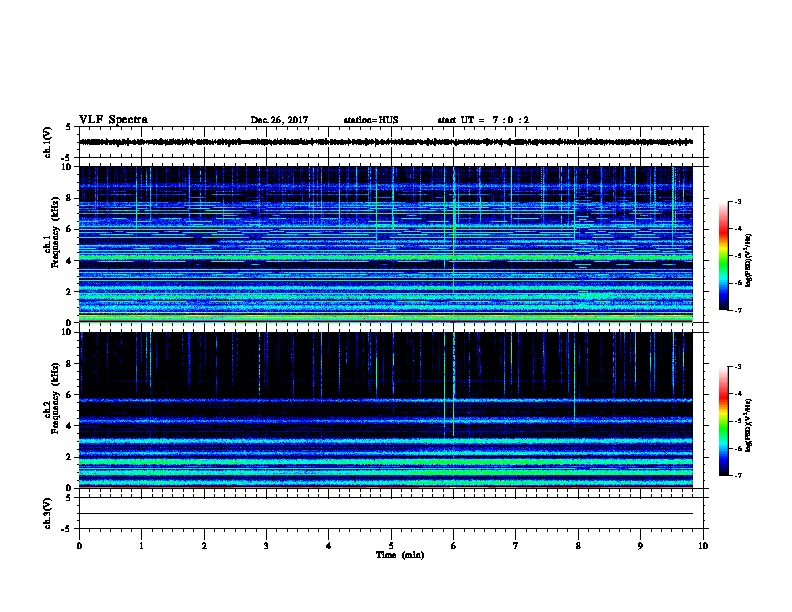Click the "-3" tick on the ch.2 color bar
The image size is (792, 612).
pyautogui.click(x=737, y=367)
